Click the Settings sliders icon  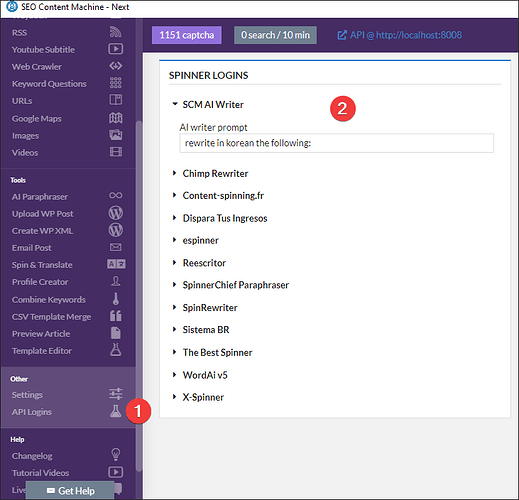tap(116, 394)
